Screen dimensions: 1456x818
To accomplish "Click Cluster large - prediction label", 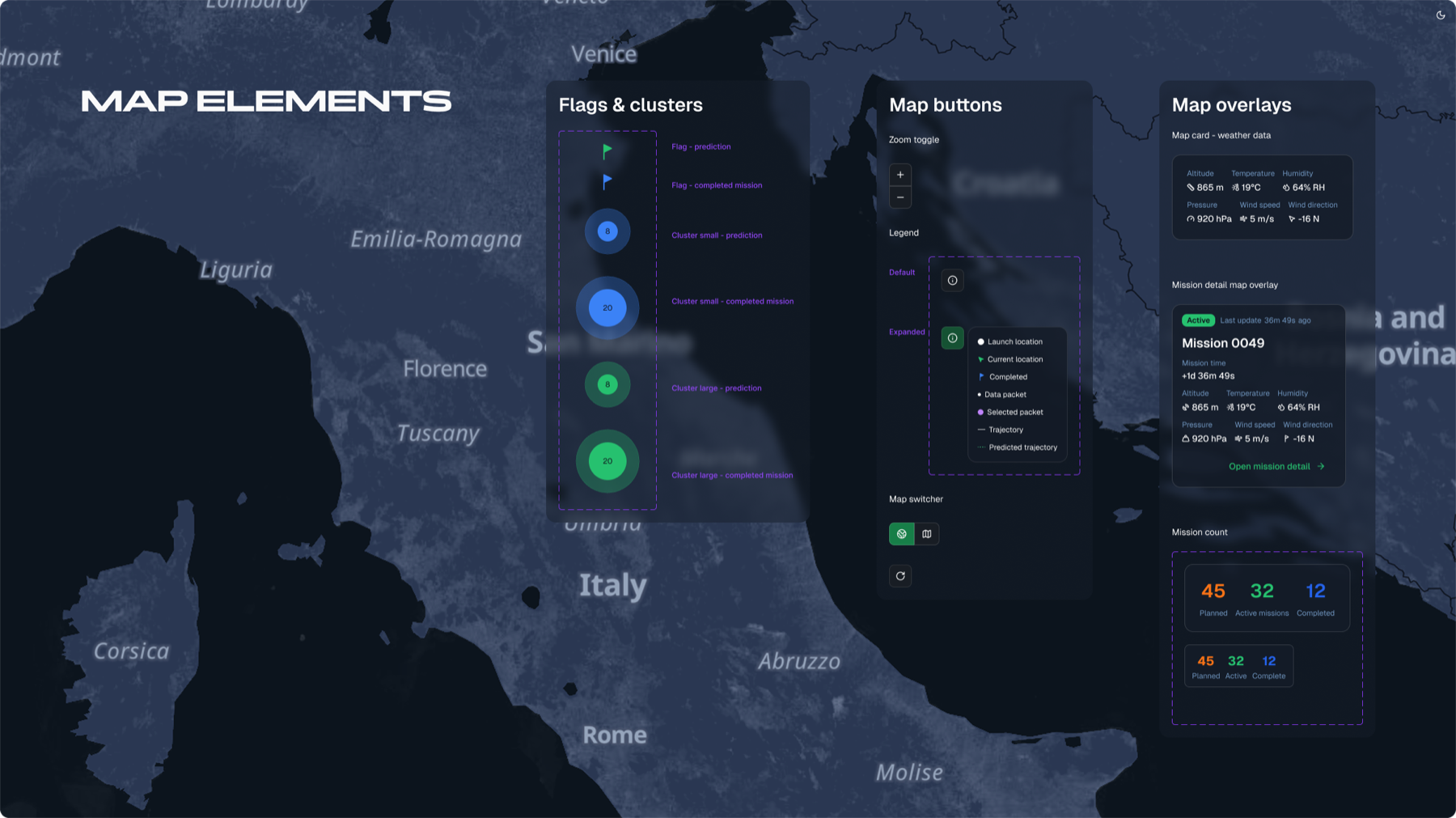I will coord(717,388).
